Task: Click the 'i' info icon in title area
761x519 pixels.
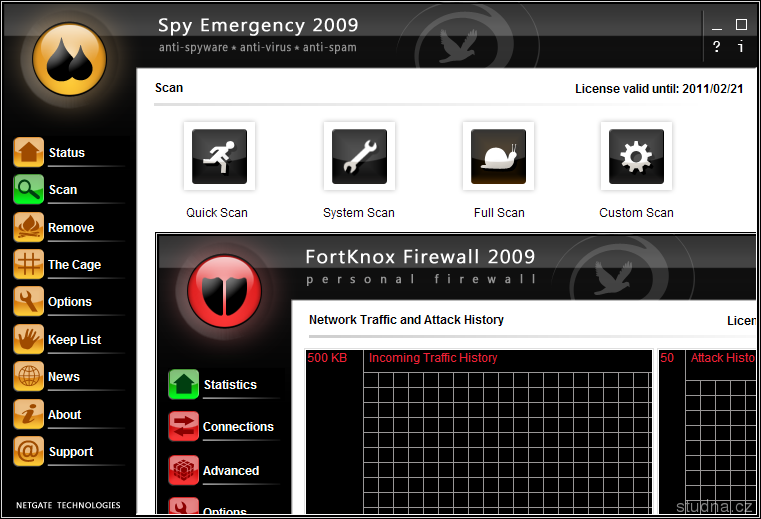Action: pyautogui.click(x=741, y=47)
